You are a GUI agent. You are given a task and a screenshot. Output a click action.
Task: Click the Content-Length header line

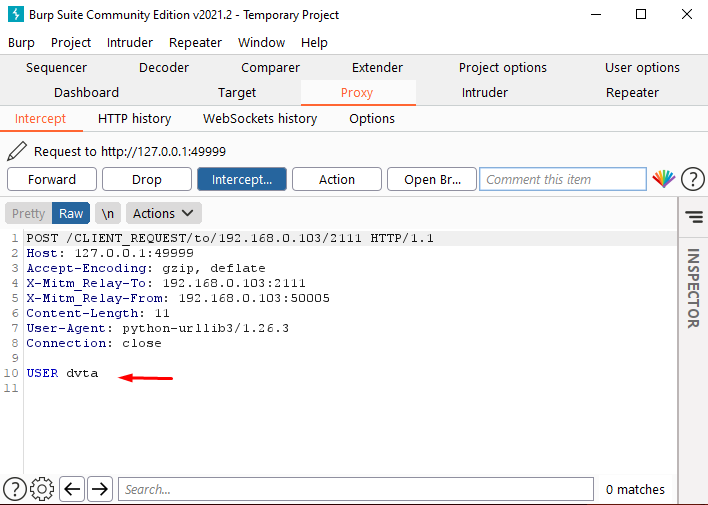[98, 313]
